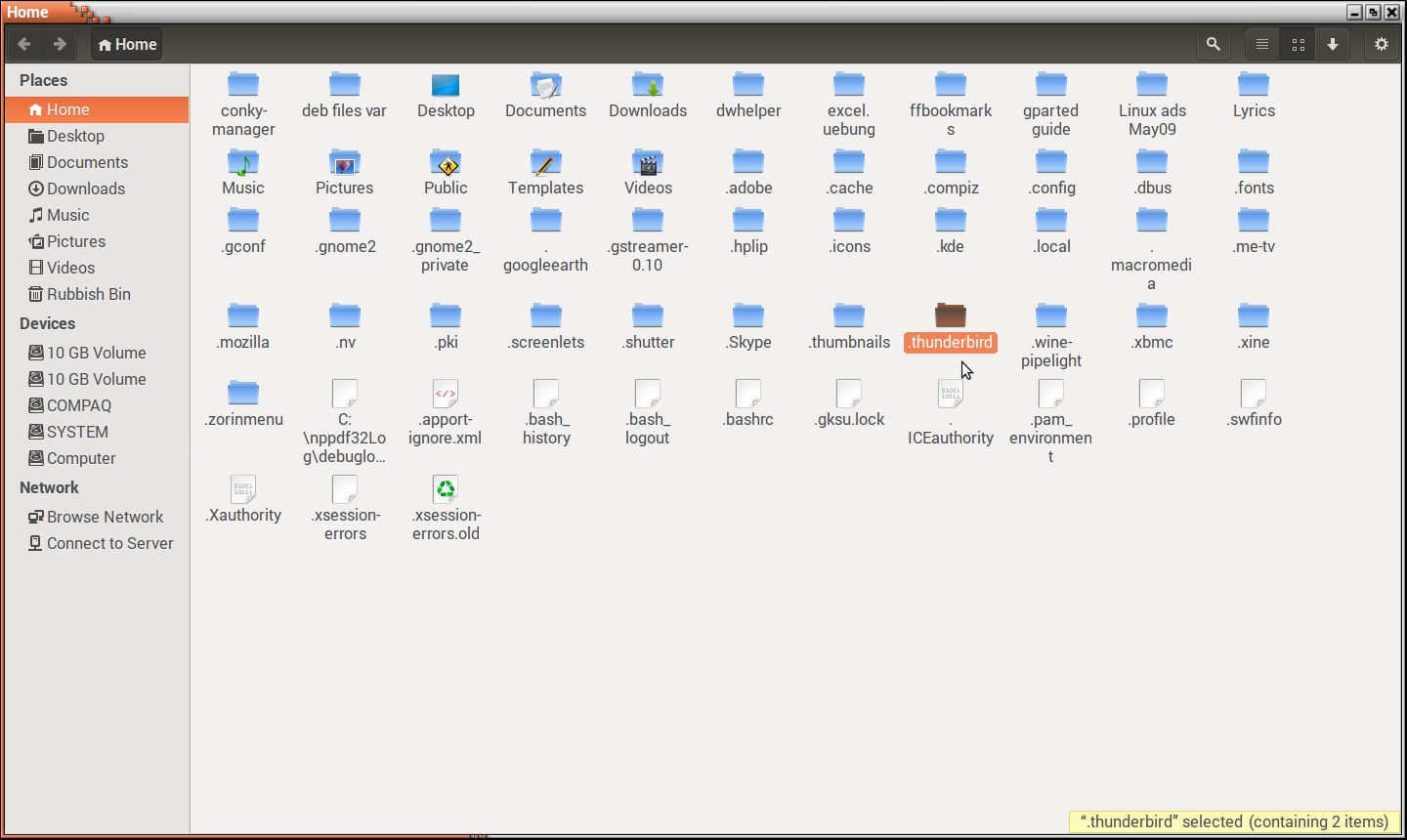Open the view options down-arrow menu
This screenshot has height=840, width=1407.
(1333, 44)
